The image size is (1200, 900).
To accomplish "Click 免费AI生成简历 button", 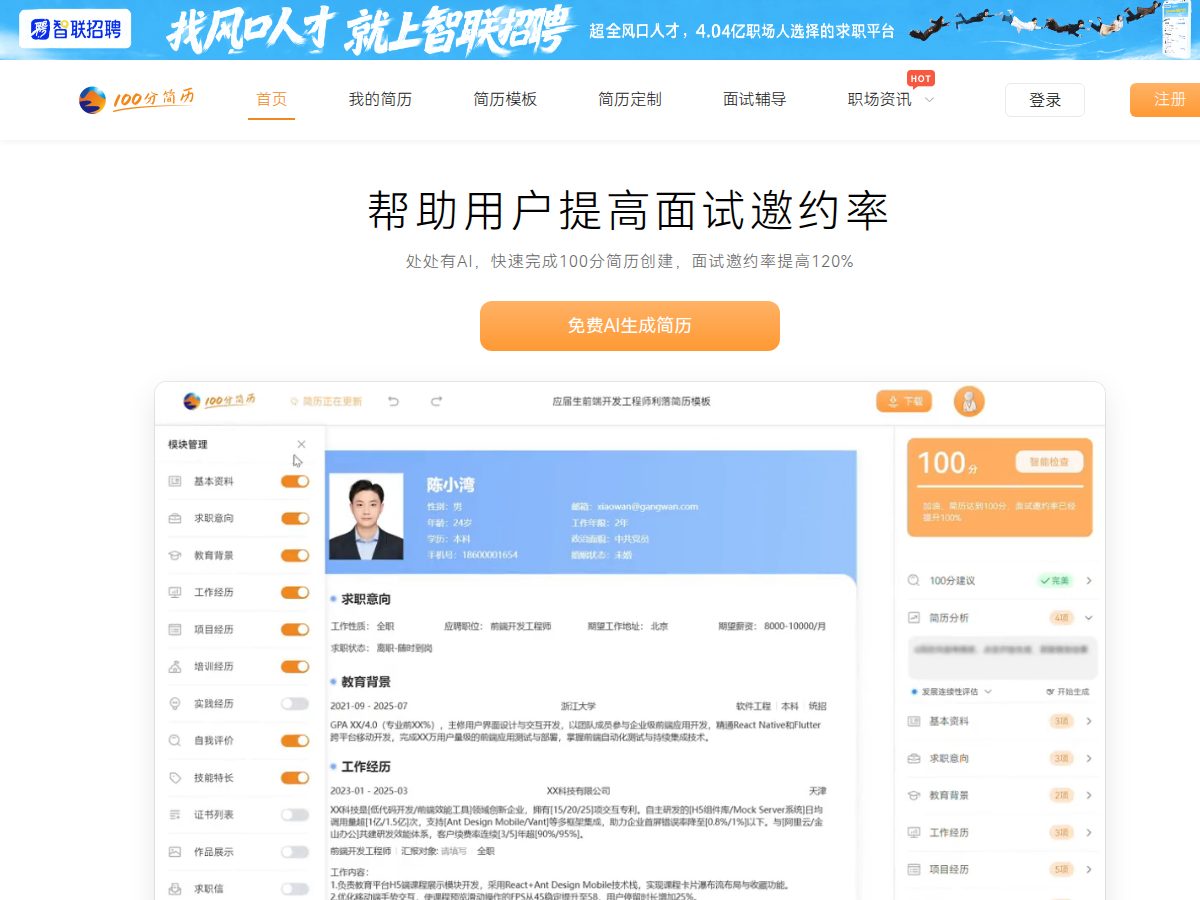I will click(x=630, y=326).
